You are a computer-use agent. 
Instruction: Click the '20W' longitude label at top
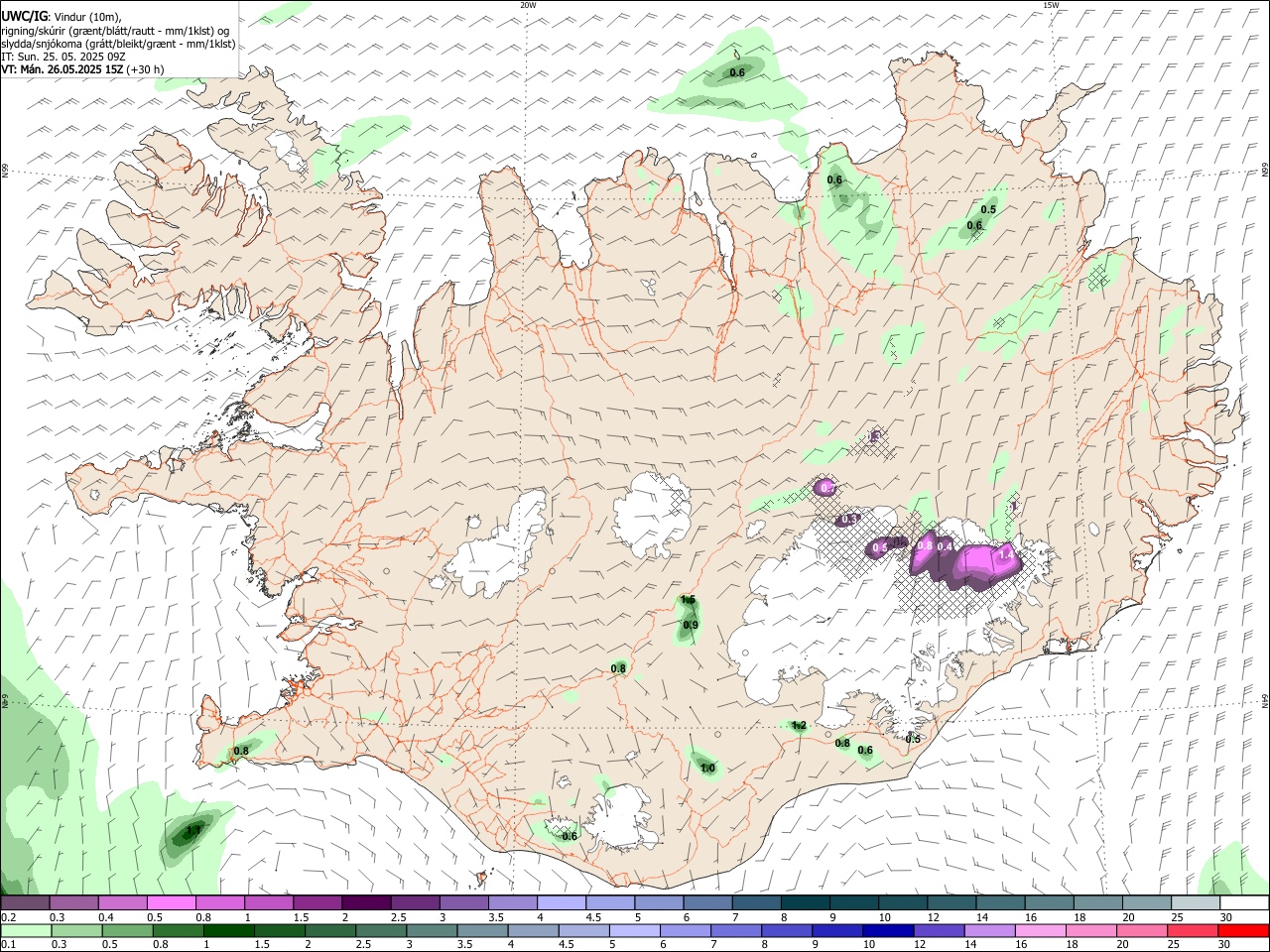pyautogui.click(x=528, y=5)
